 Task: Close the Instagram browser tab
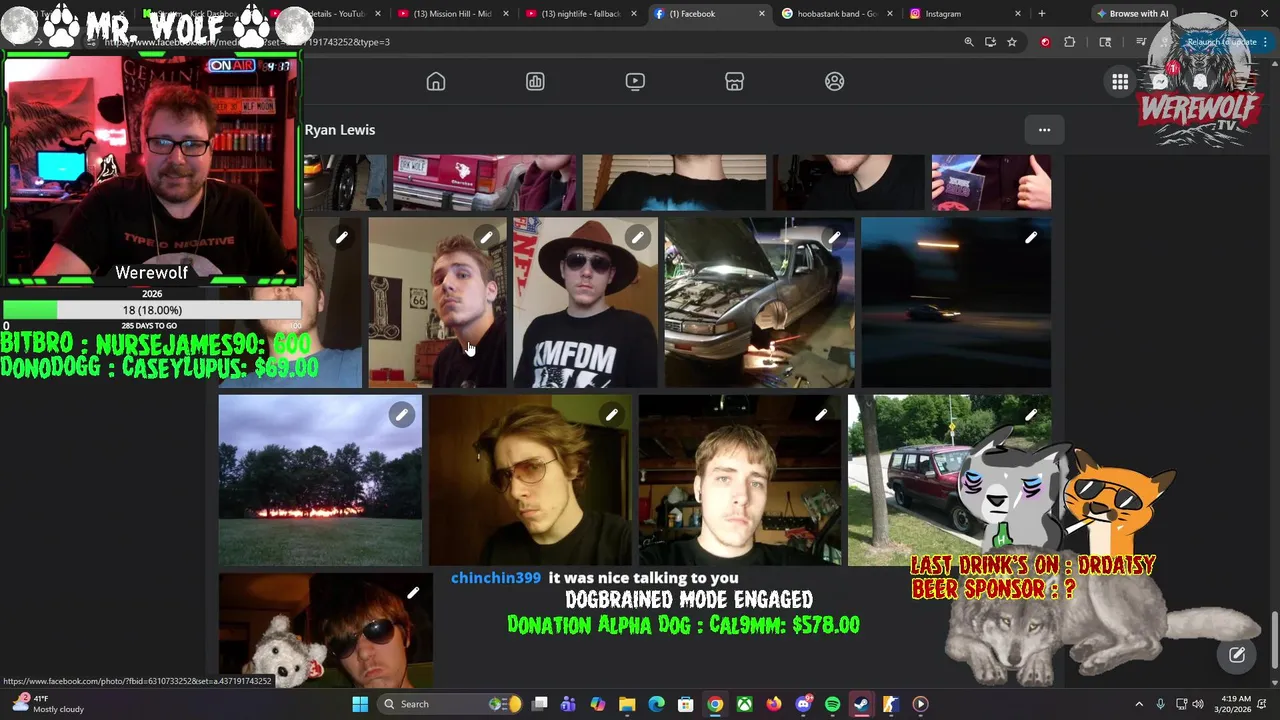coord(1018,14)
